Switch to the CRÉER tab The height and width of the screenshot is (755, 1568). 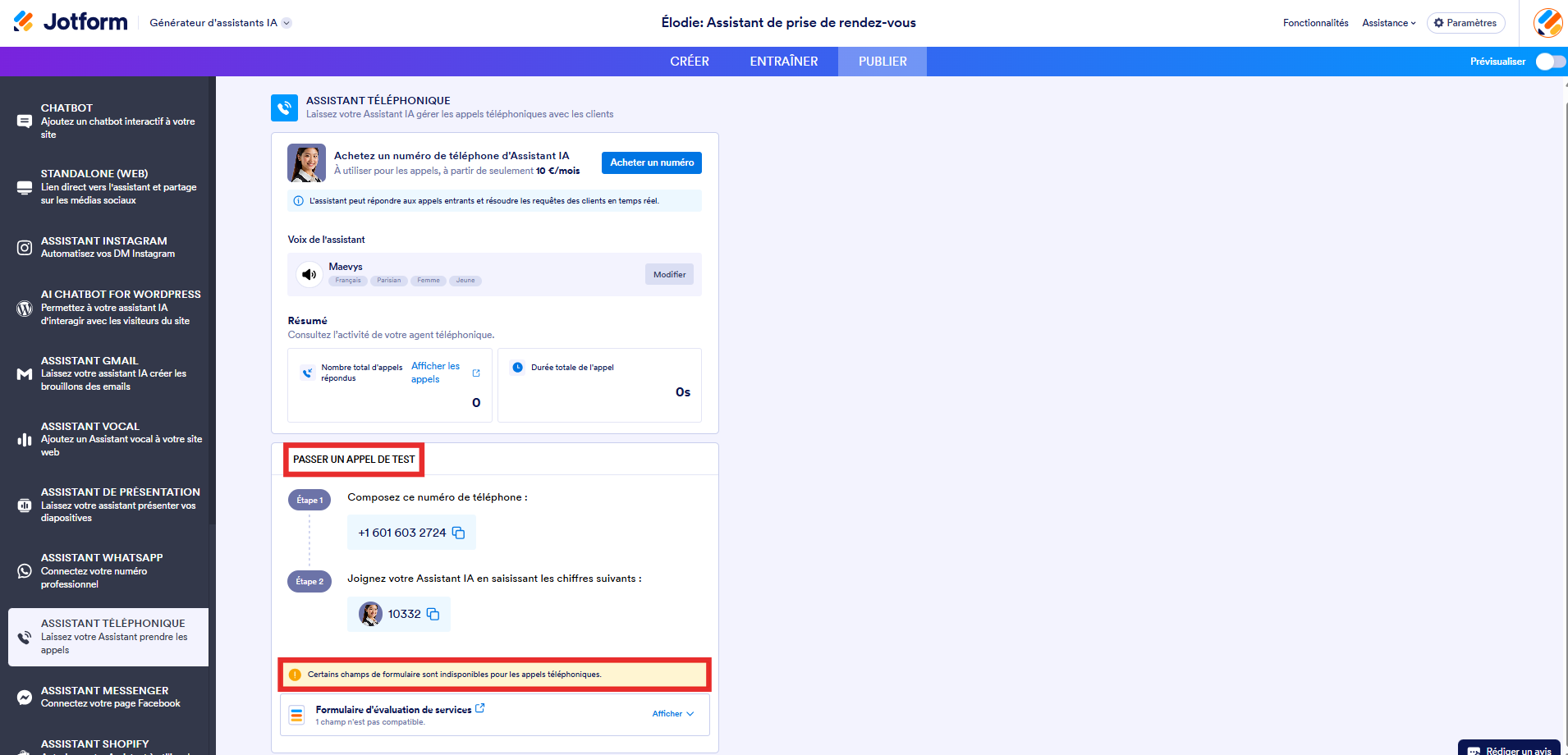click(x=690, y=62)
